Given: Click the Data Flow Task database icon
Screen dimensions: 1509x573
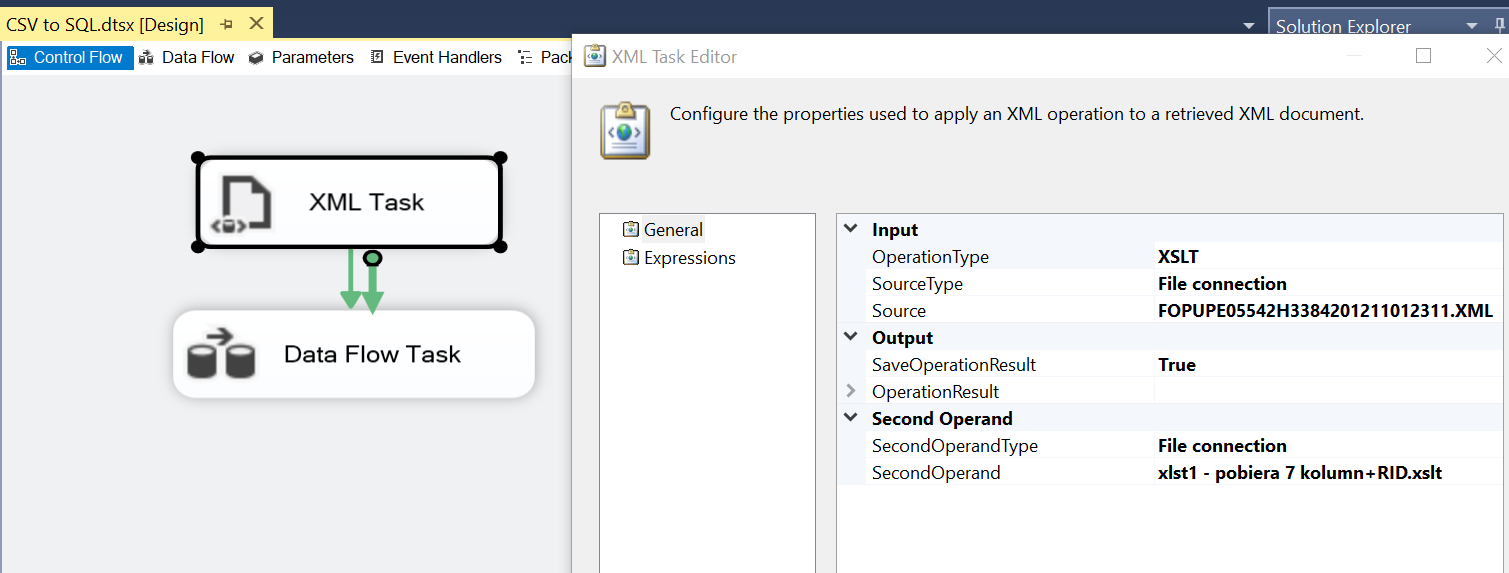Looking at the screenshot, I should 221,352.
